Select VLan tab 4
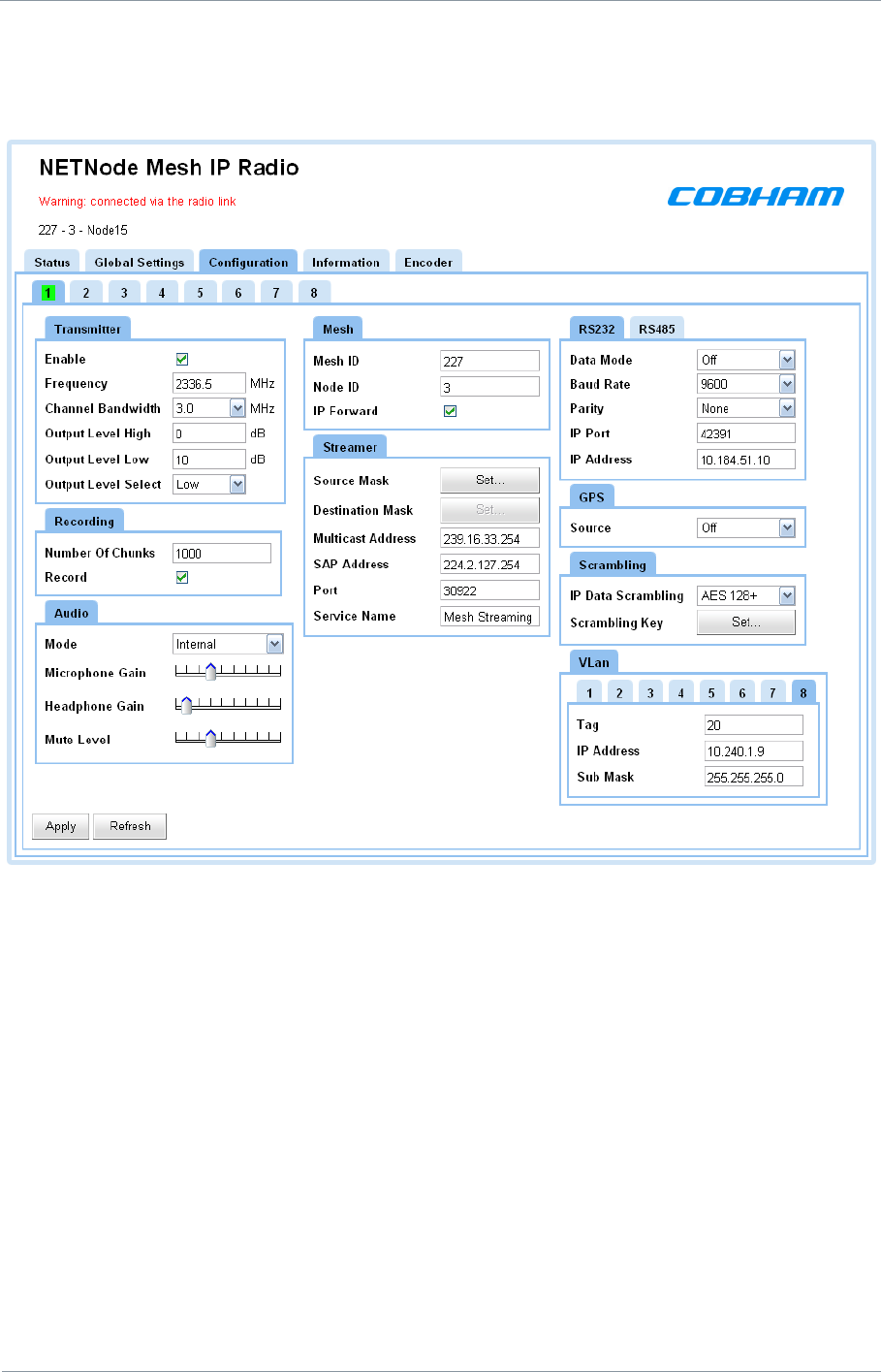Viewport: 881px width, 1372px height. pos(681,693)
